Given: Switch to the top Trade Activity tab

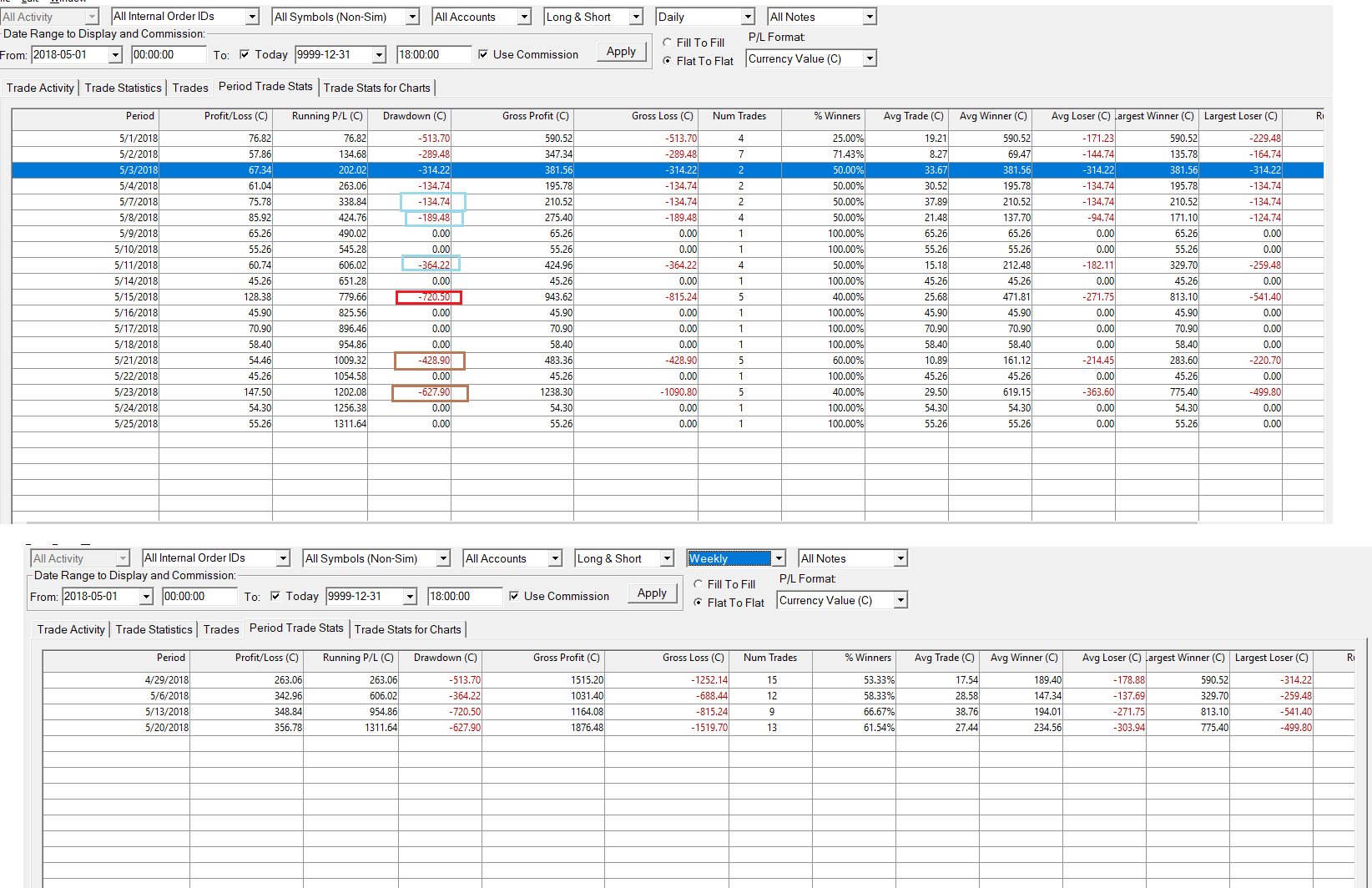Looking at the screenshot, I should [40, 88].
